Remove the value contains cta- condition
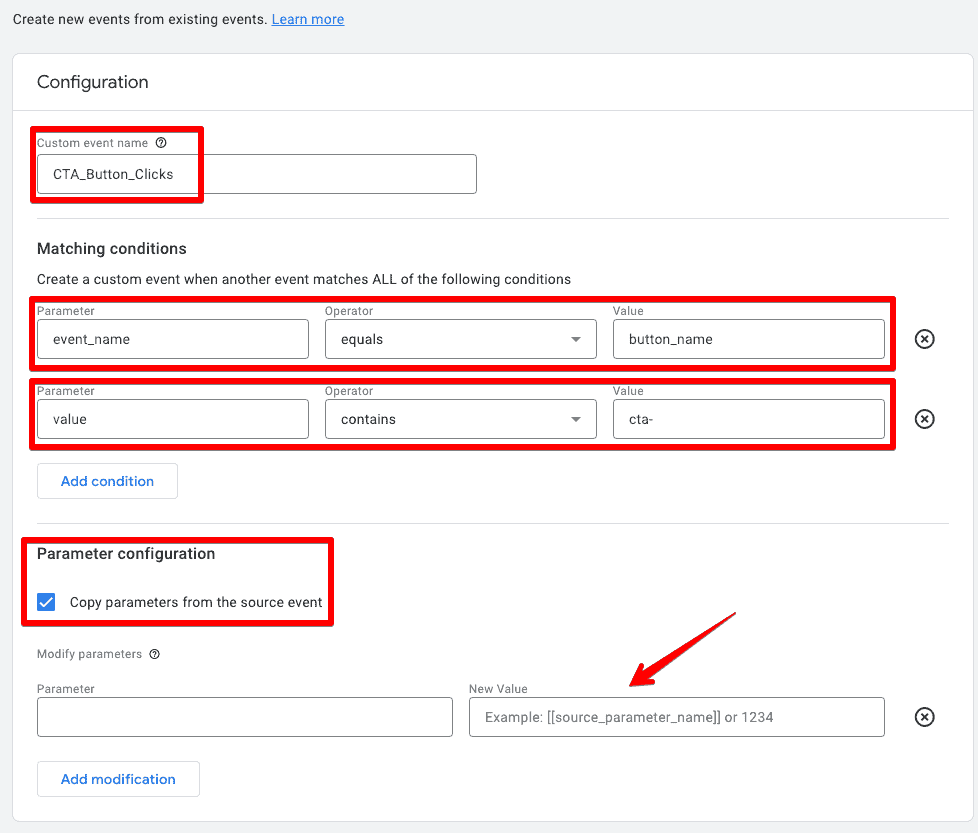 (924, 419)
